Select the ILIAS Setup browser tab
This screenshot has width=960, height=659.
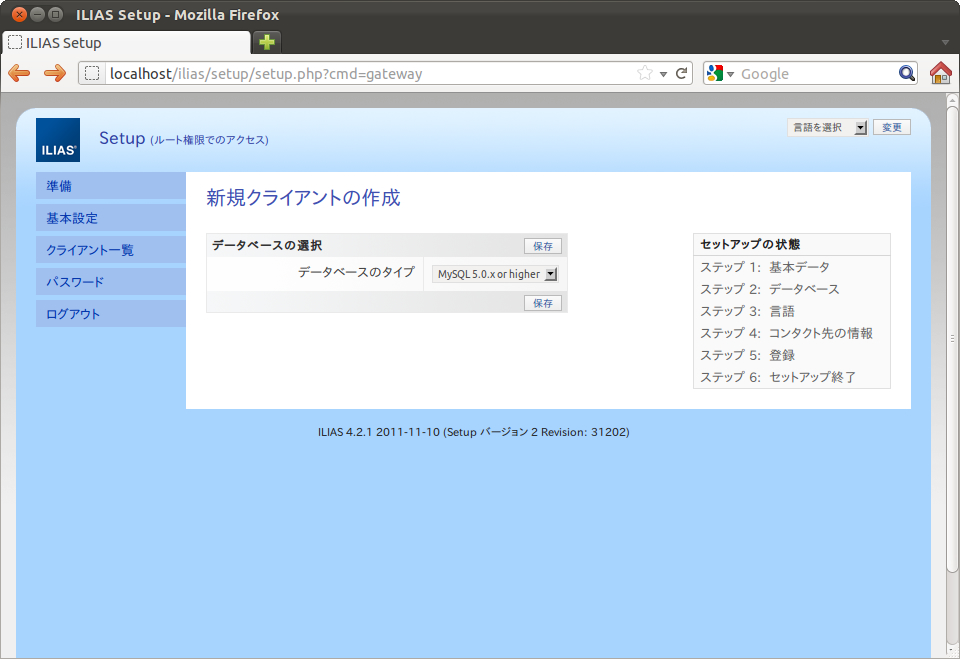coord(125,43)
